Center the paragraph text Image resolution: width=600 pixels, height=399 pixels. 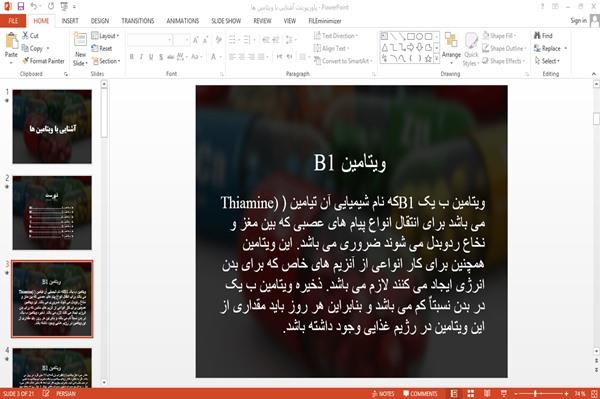[x=241, y=57]
